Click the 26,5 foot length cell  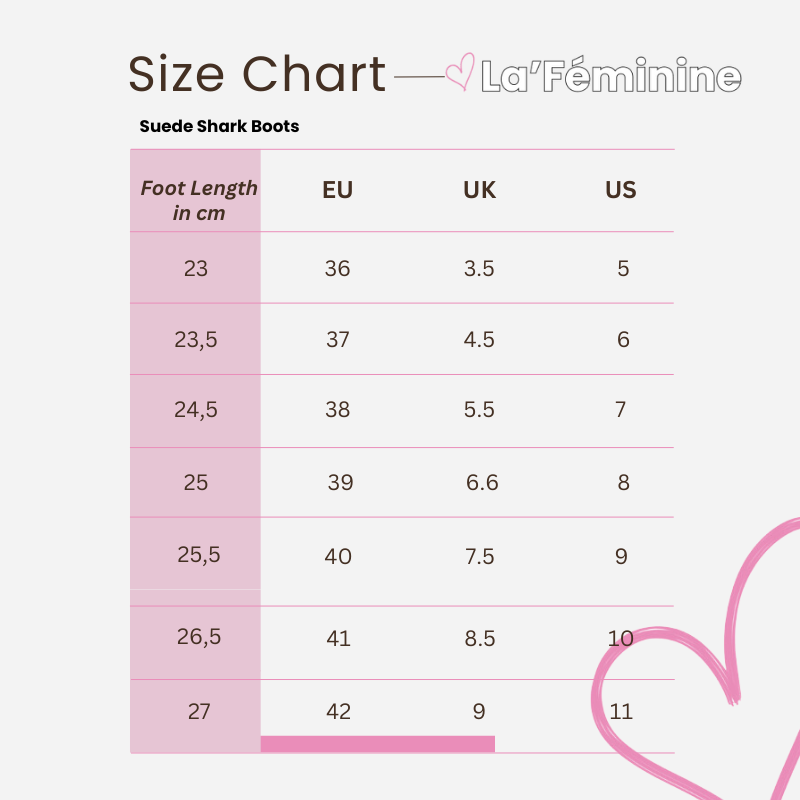click(x=198, y=637)
